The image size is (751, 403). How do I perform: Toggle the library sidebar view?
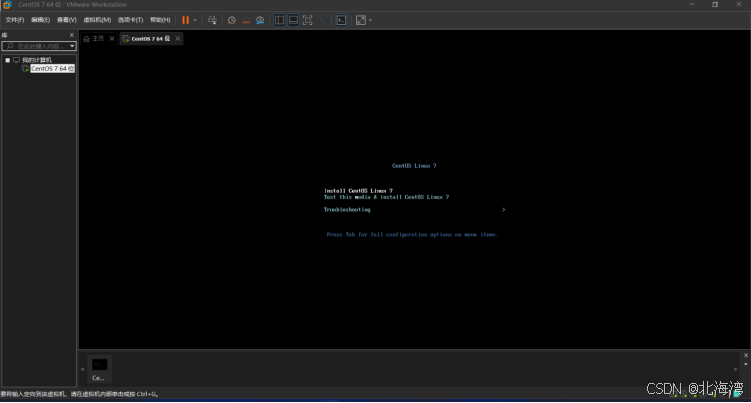(279, 20)
